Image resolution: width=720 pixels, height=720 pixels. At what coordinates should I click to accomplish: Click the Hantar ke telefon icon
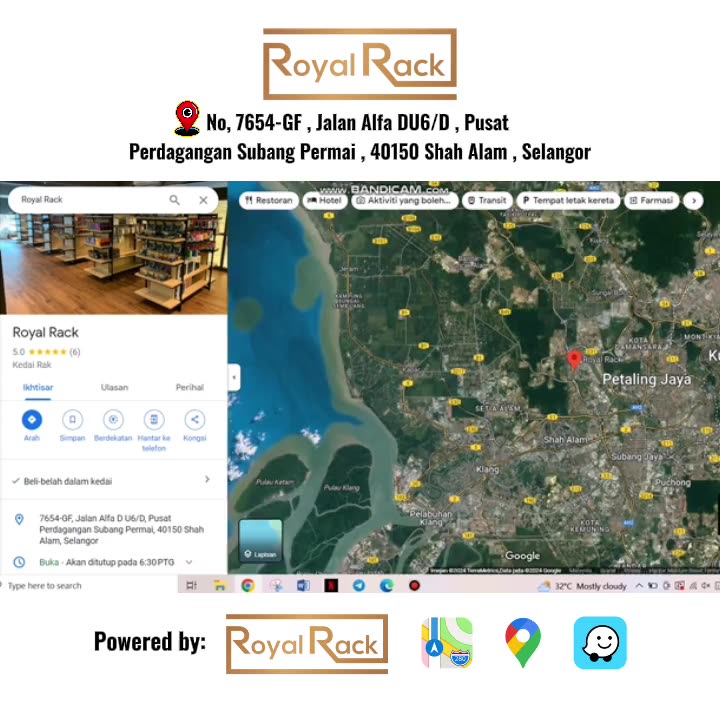153,420
